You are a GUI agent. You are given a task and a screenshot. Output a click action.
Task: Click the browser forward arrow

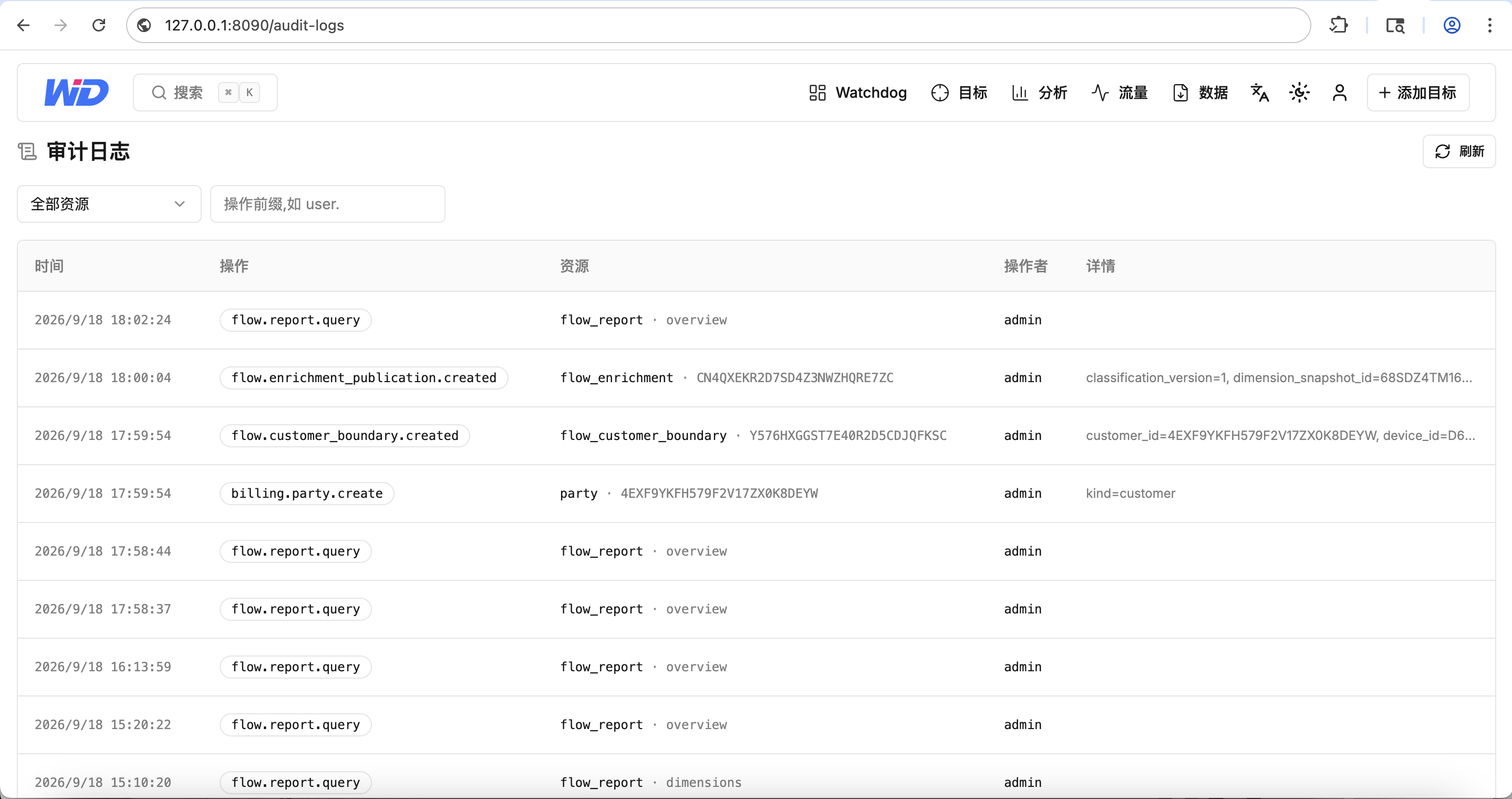60,25
